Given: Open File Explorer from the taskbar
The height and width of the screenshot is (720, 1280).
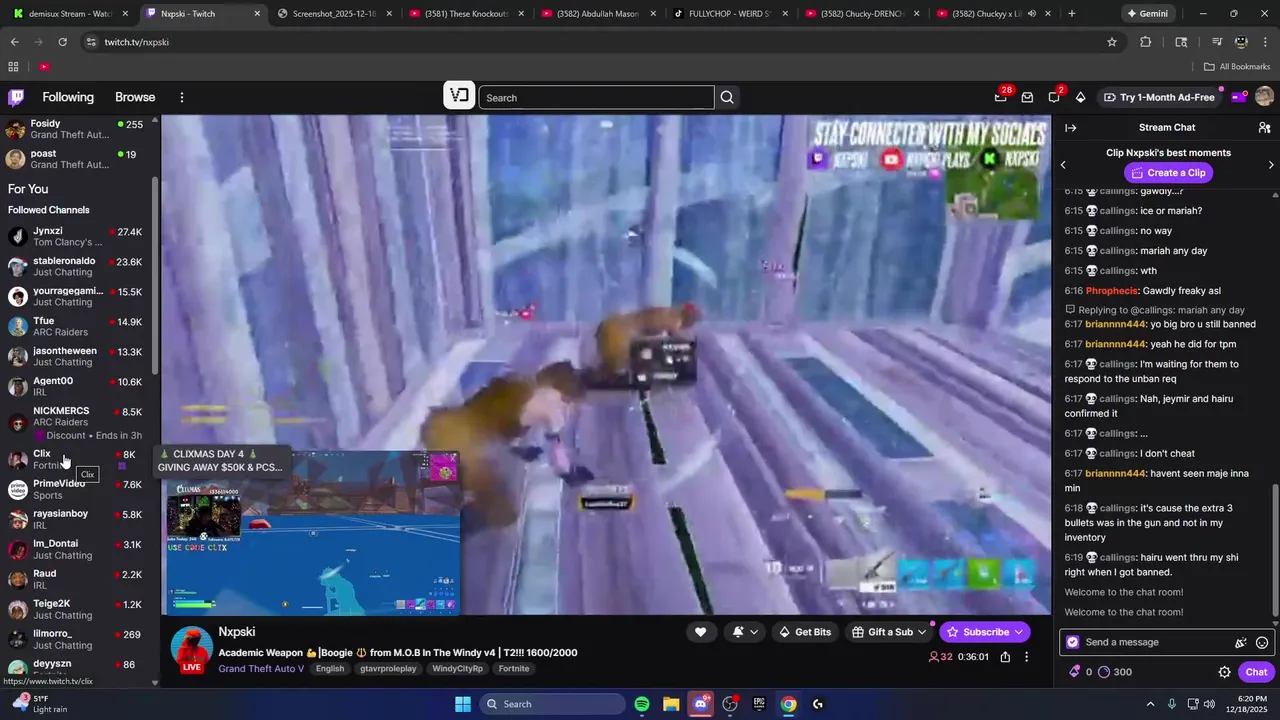Looking at the screenshot, I should pos(671,704).
